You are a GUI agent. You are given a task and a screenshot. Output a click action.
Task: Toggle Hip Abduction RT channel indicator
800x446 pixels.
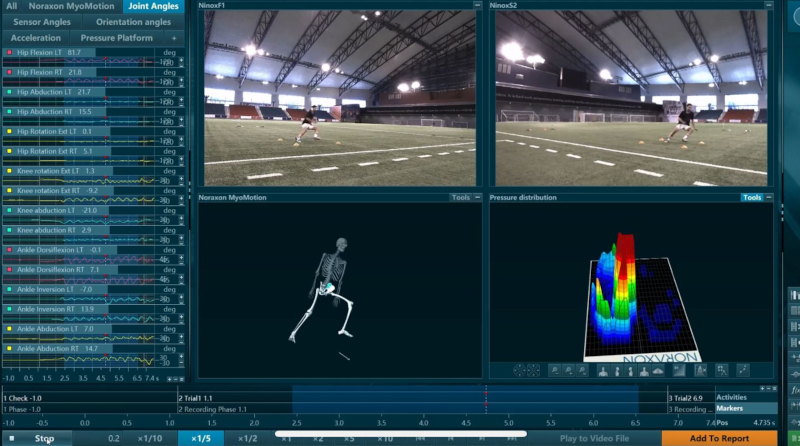click(x=9, y=112)
